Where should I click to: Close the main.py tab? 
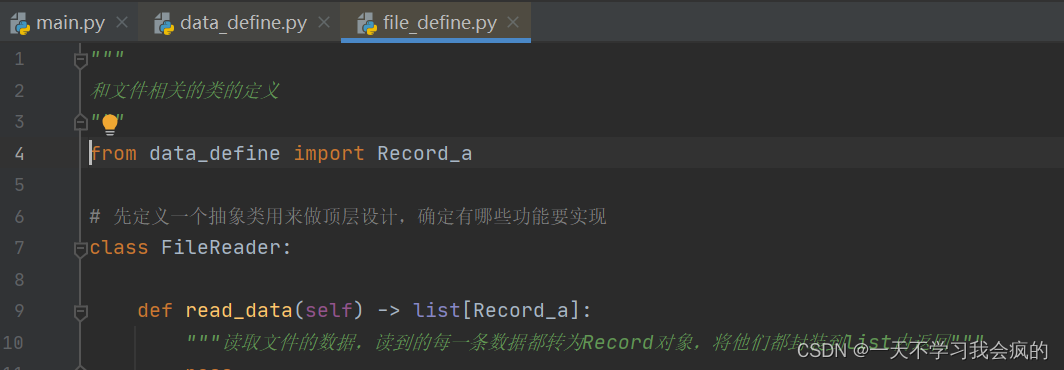point(122,22)
